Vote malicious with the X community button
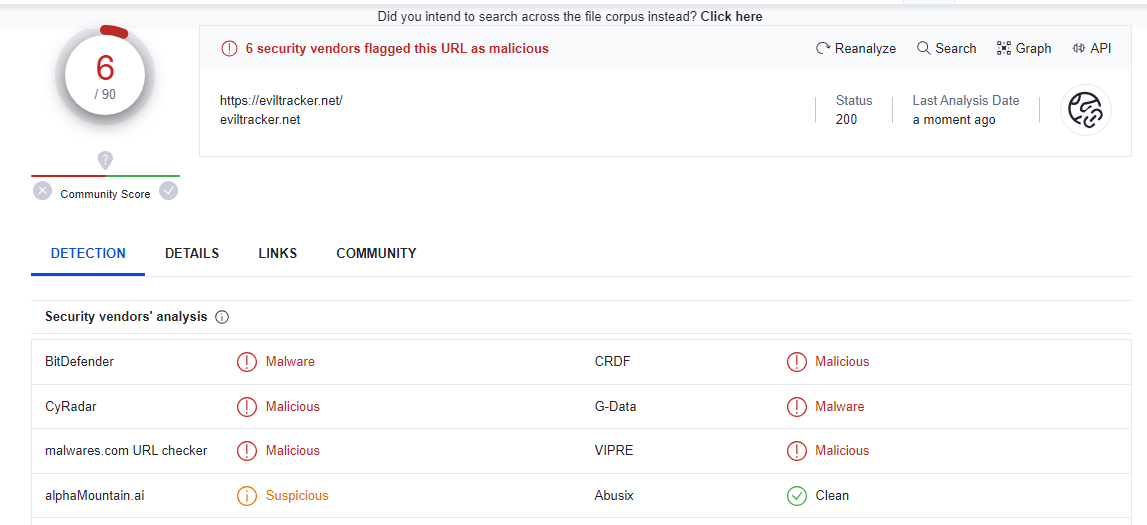Screen dimensions: 1147x525 42,191
